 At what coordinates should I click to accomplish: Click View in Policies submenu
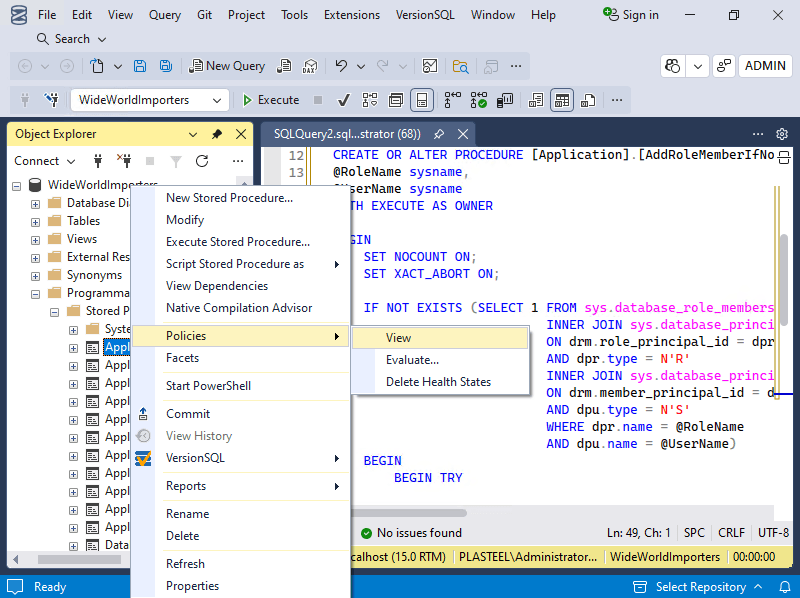pyautogui.click(x=440, y=338)
